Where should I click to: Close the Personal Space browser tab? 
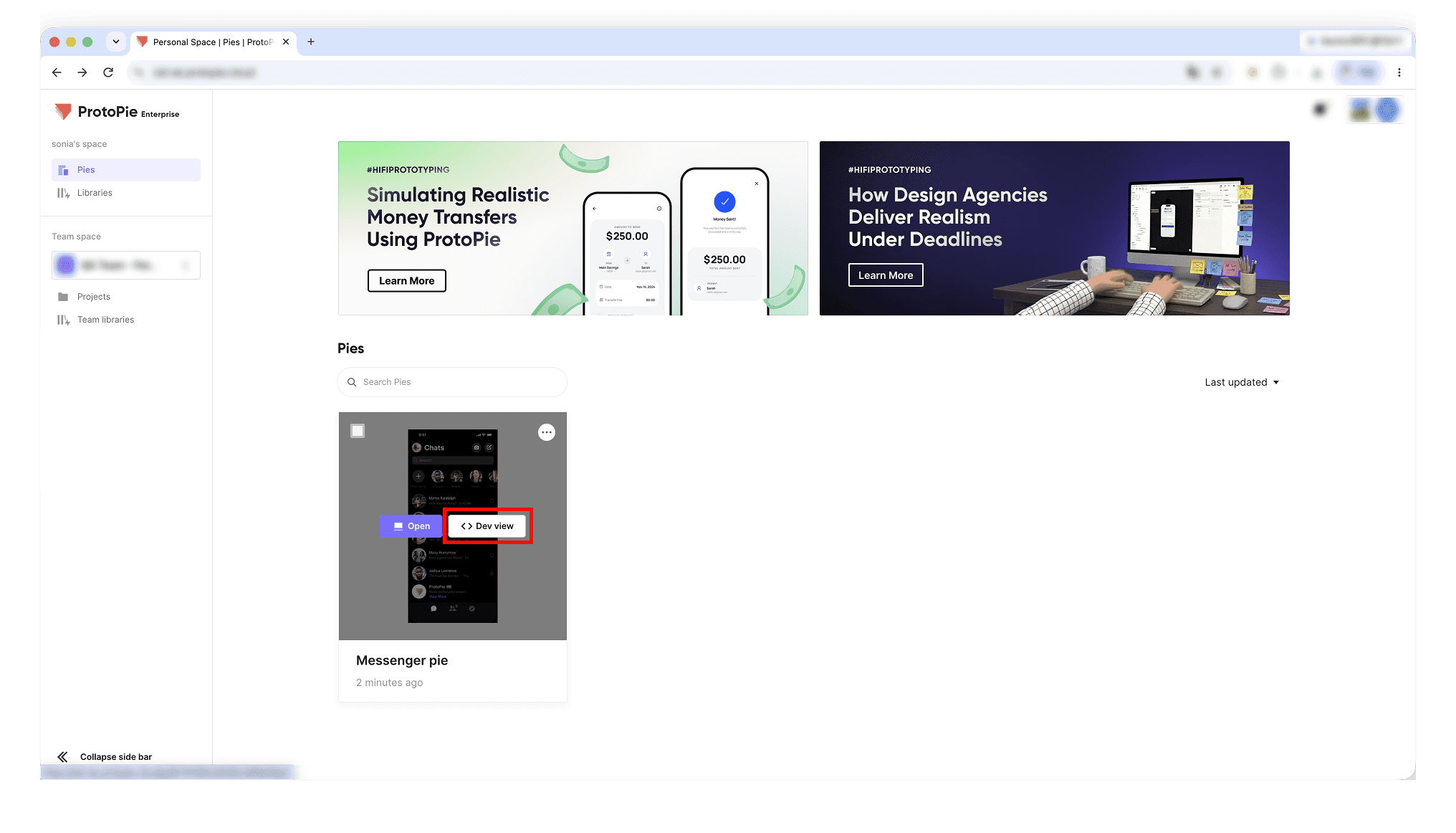pyautogui.click(x=286, y=42)
